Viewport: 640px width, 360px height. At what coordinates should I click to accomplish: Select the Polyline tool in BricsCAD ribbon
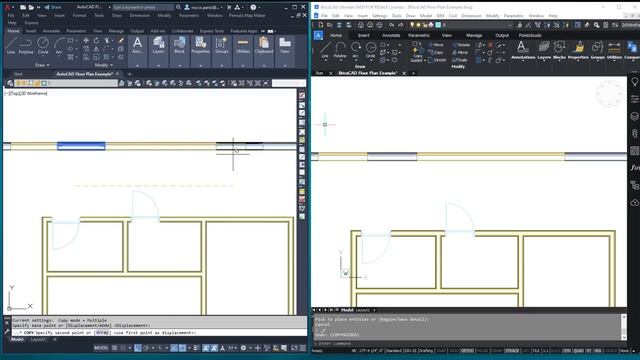pyautogui.click(x=340, y=50)
